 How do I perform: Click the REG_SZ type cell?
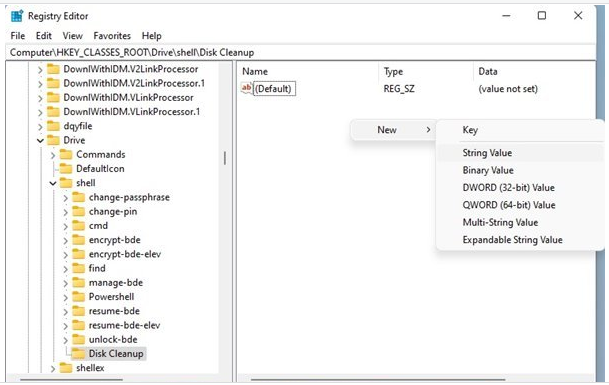tap(399, 89)
